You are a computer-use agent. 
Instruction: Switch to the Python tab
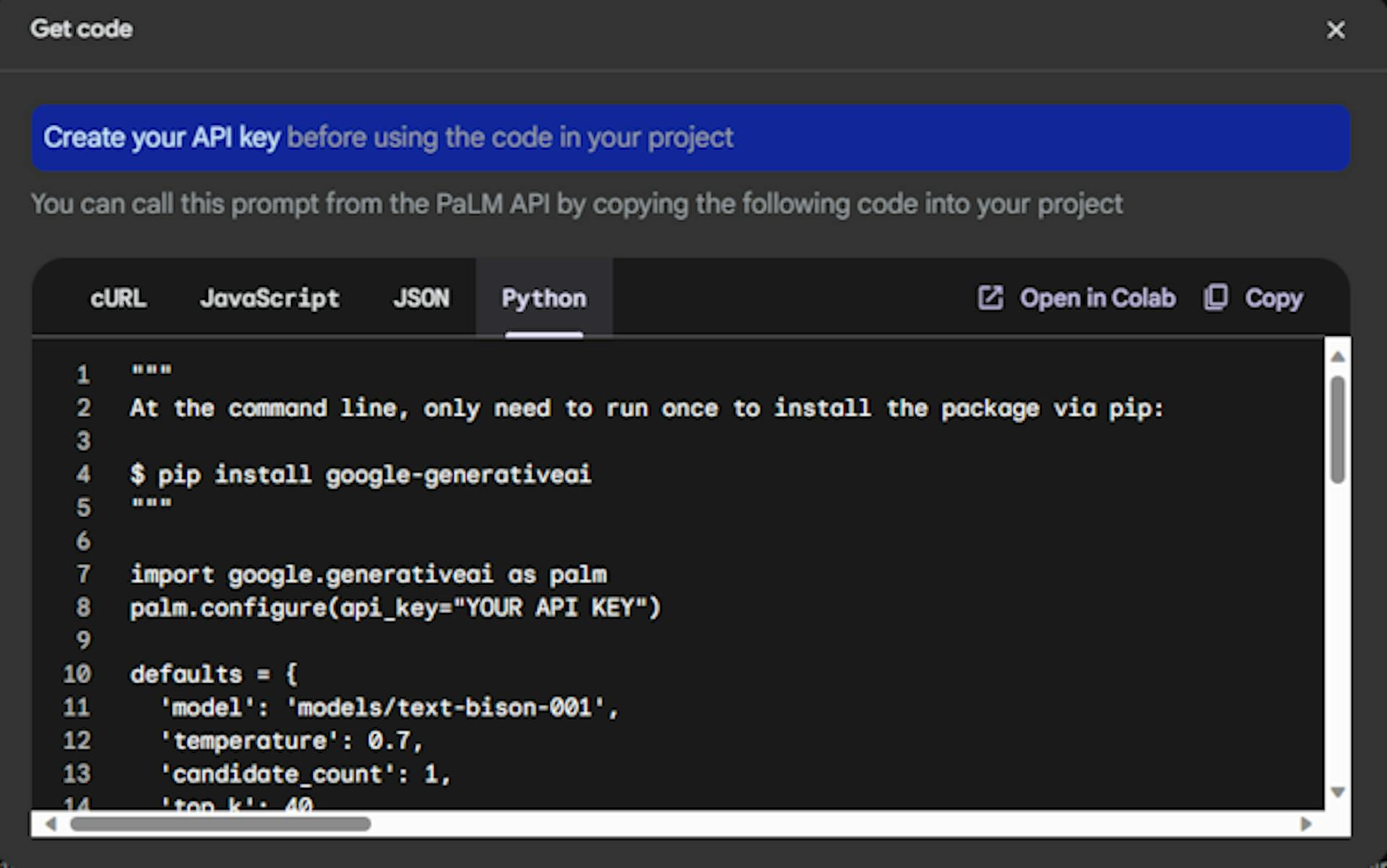click(544, 297)
